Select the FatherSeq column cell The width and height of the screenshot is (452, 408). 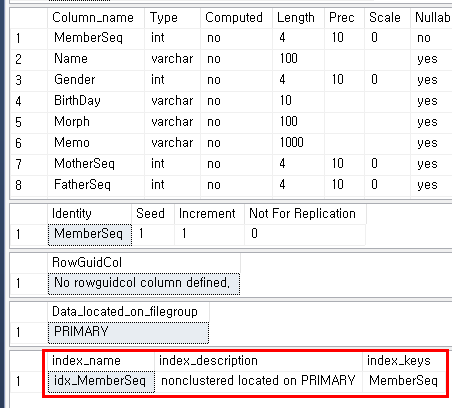click(96, 185)
